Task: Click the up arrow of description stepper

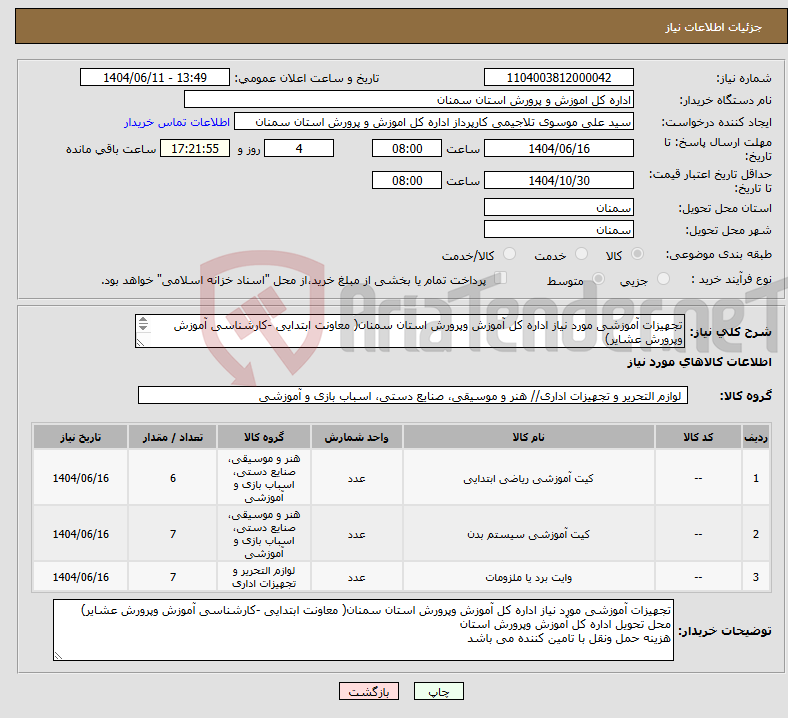Action: 143,320
